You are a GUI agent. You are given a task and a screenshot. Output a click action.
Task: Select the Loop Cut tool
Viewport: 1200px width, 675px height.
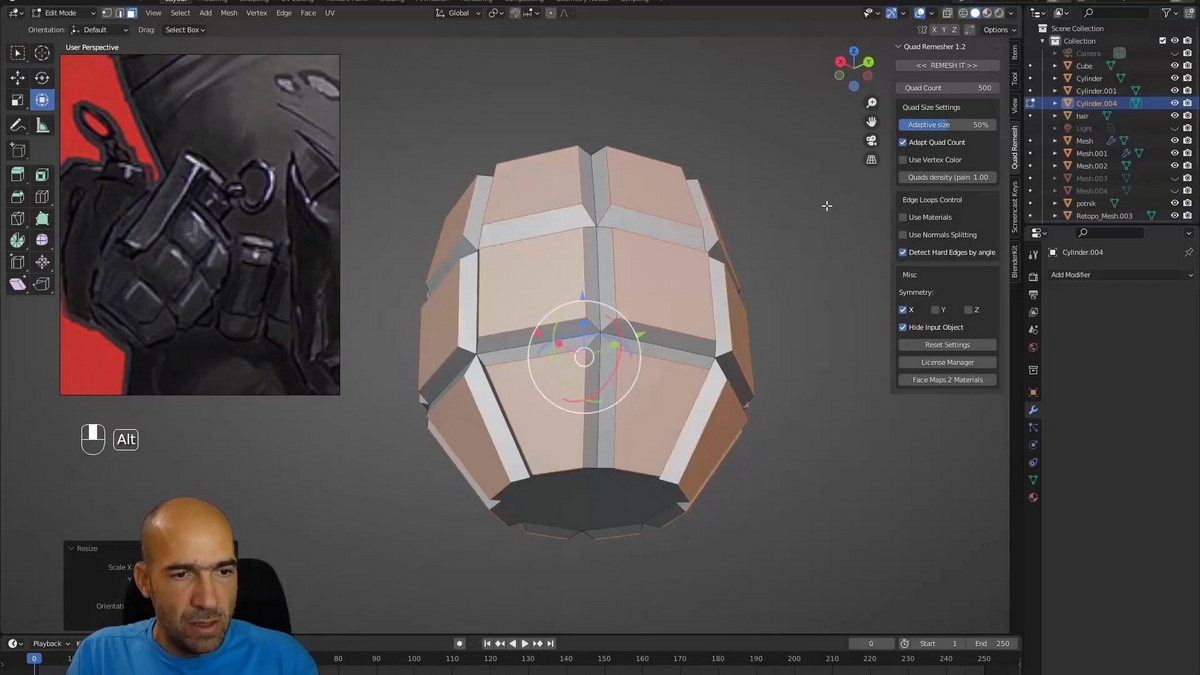[x=42, y=197]
